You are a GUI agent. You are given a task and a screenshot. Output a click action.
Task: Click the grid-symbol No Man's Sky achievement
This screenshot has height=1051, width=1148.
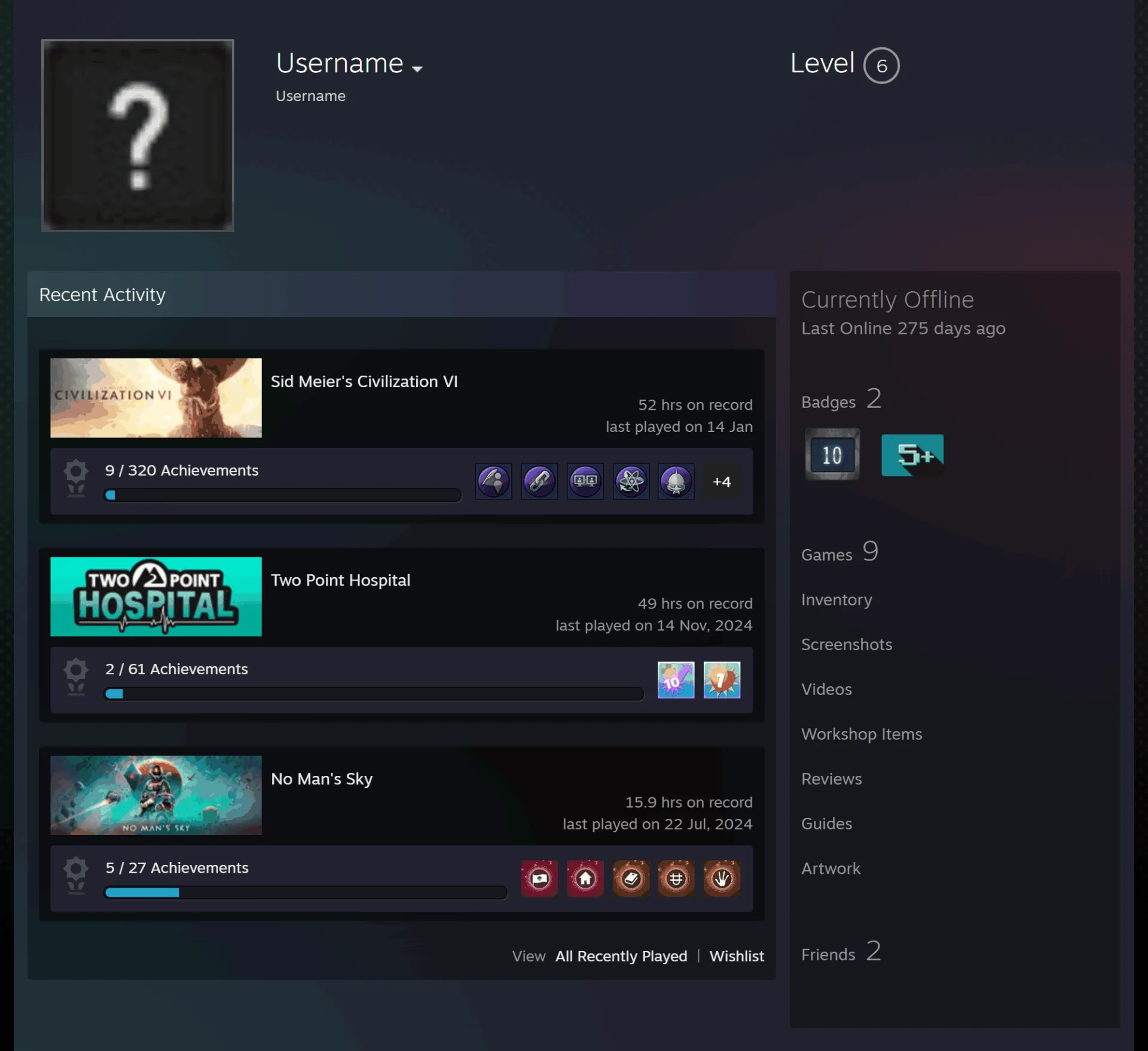coord(676,878)
